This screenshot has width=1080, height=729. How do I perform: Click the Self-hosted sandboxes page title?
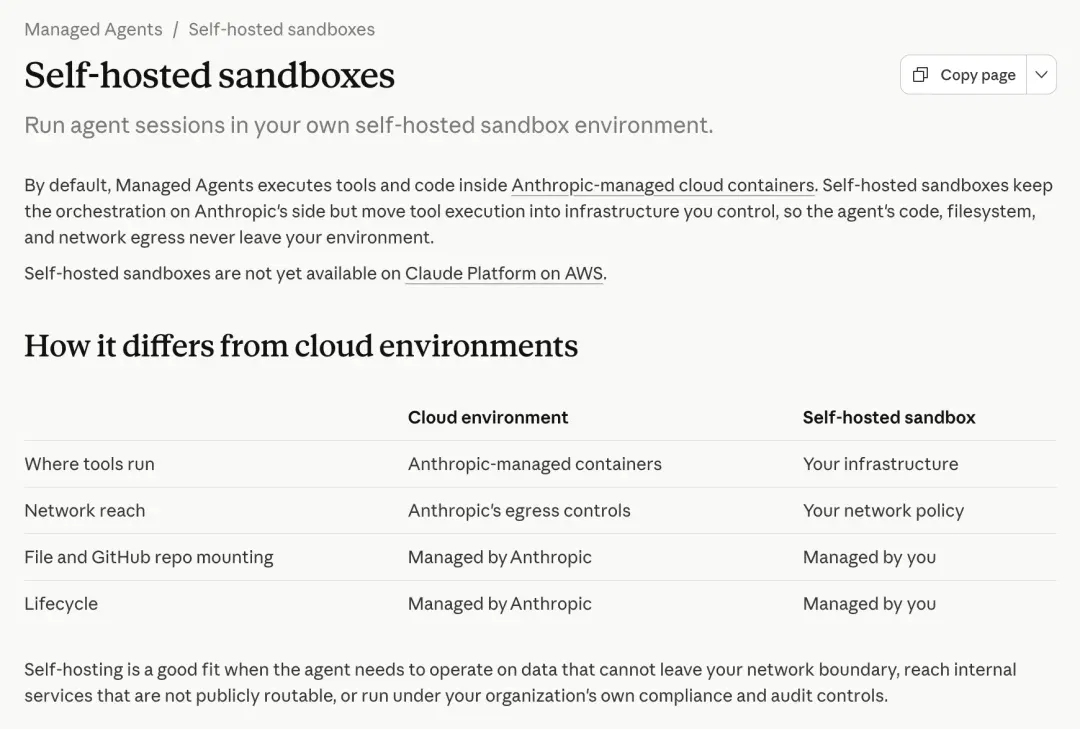[209, 75]
